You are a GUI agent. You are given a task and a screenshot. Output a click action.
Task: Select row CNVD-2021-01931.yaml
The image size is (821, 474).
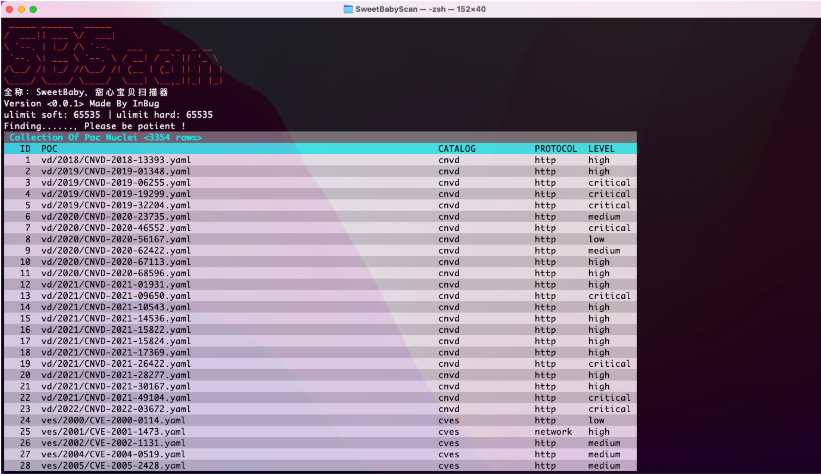point(320,284)
